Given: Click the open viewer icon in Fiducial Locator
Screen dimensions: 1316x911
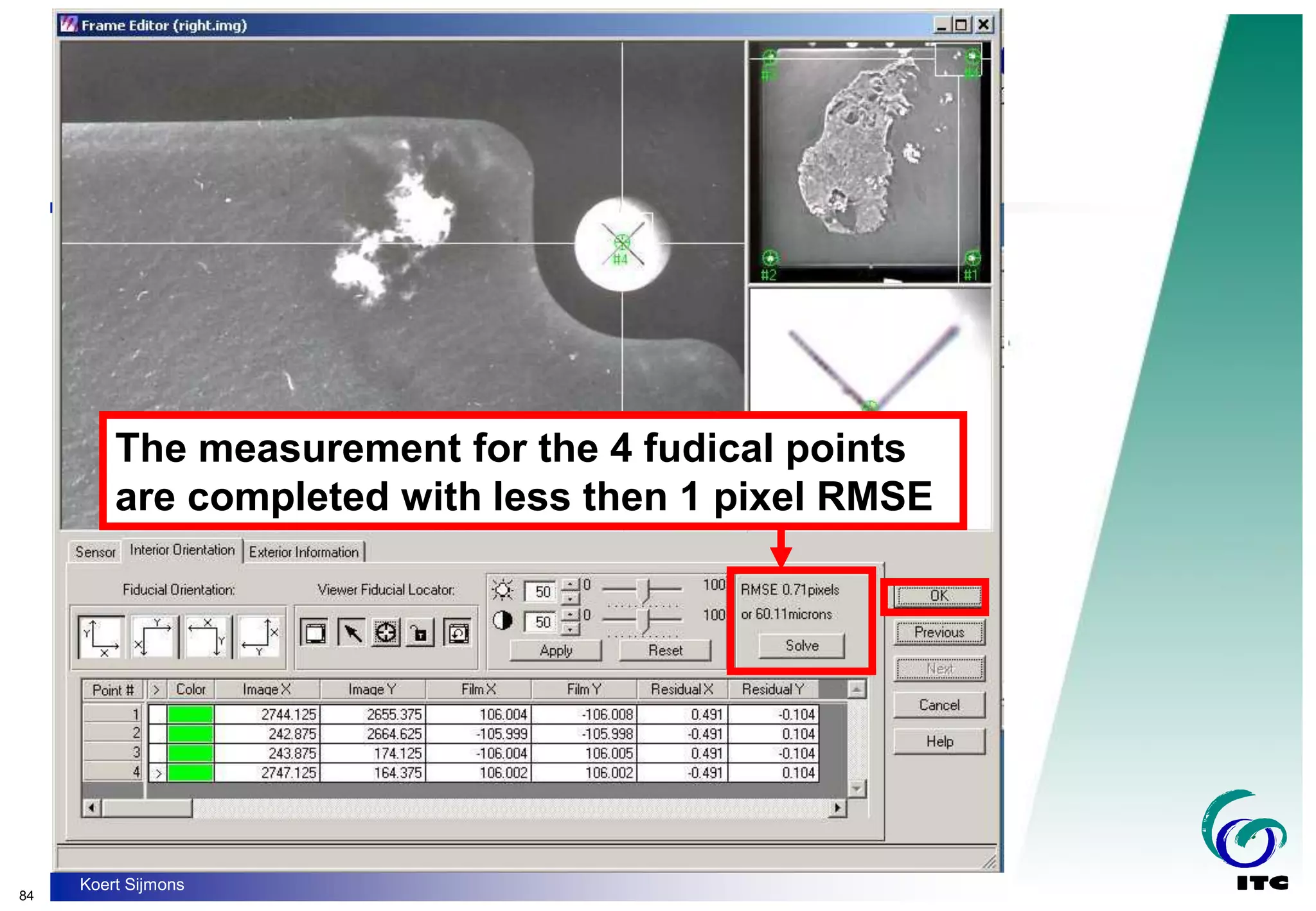Looking at the screenshot, I should pyautogui.click(x=315, y=633).
